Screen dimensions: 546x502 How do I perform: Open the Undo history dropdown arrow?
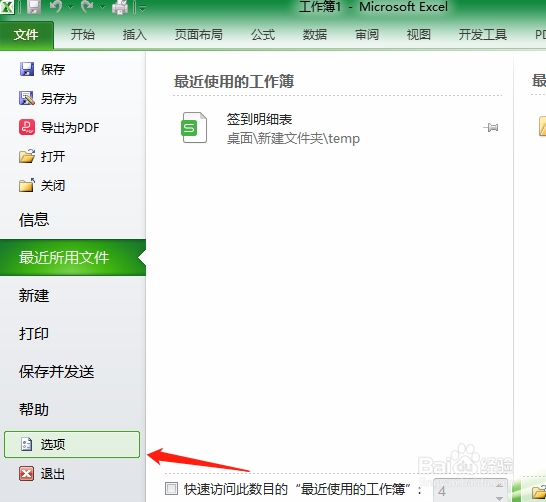[71, 7]
